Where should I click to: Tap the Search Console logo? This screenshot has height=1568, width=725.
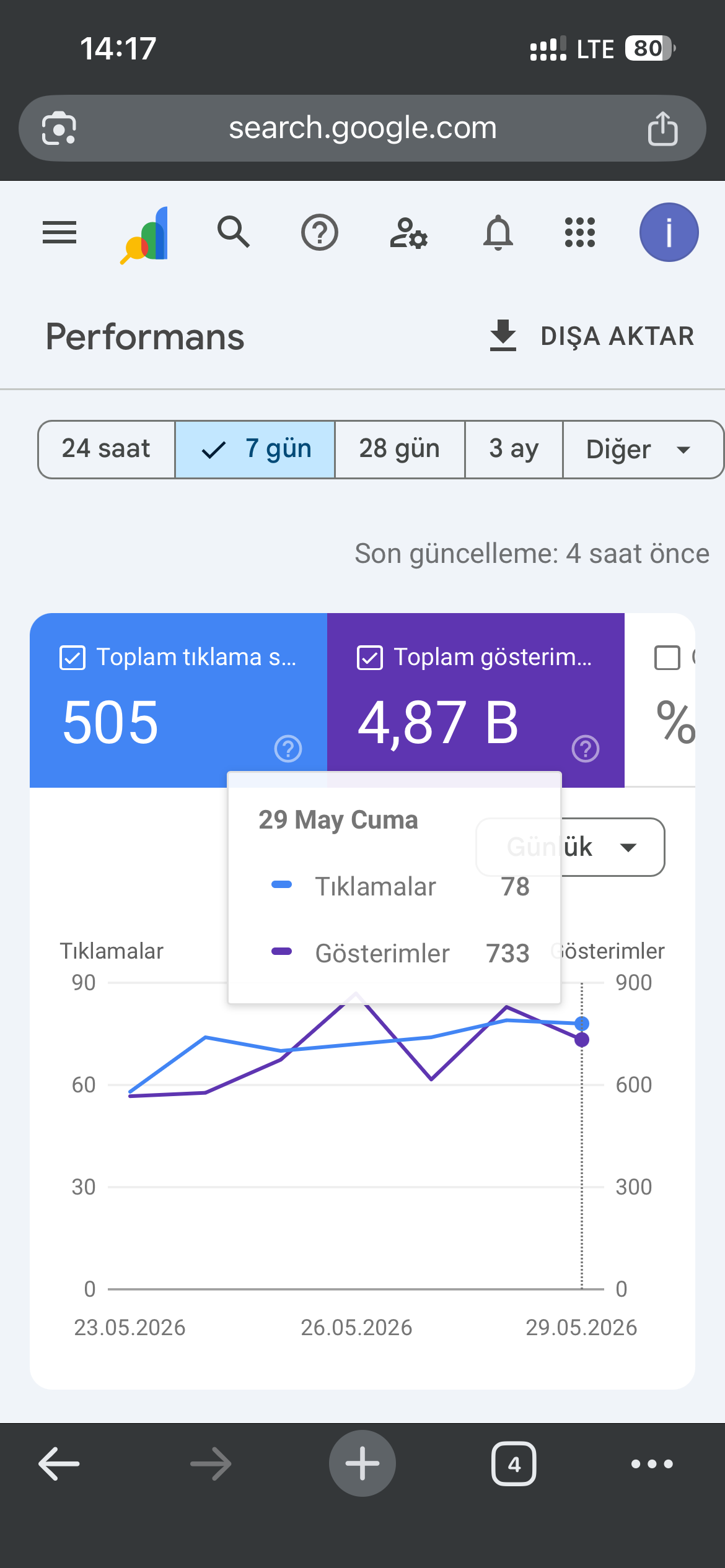point(144,234)
